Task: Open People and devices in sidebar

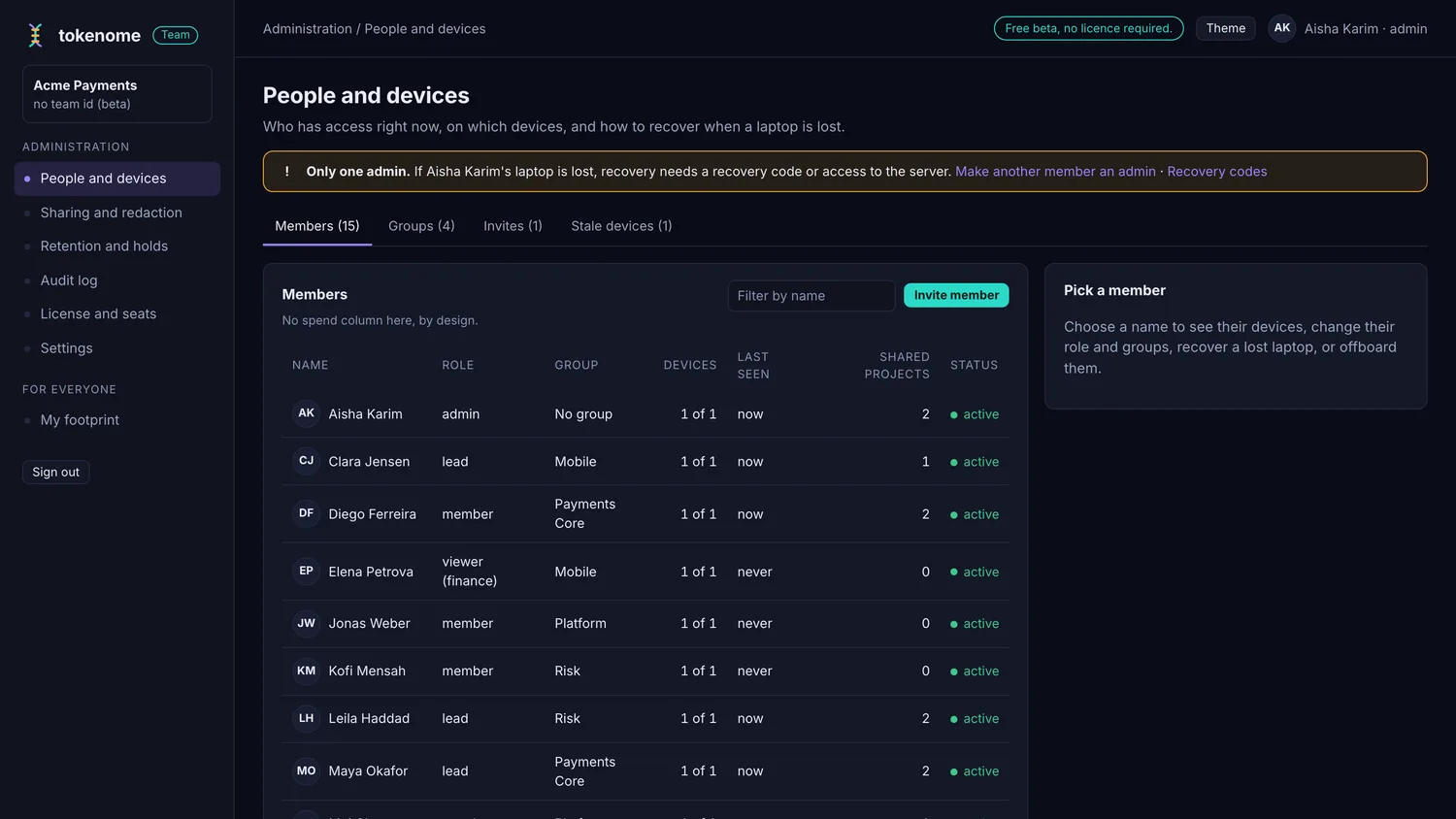Action: pyautogui.click(x=117, y=179)
